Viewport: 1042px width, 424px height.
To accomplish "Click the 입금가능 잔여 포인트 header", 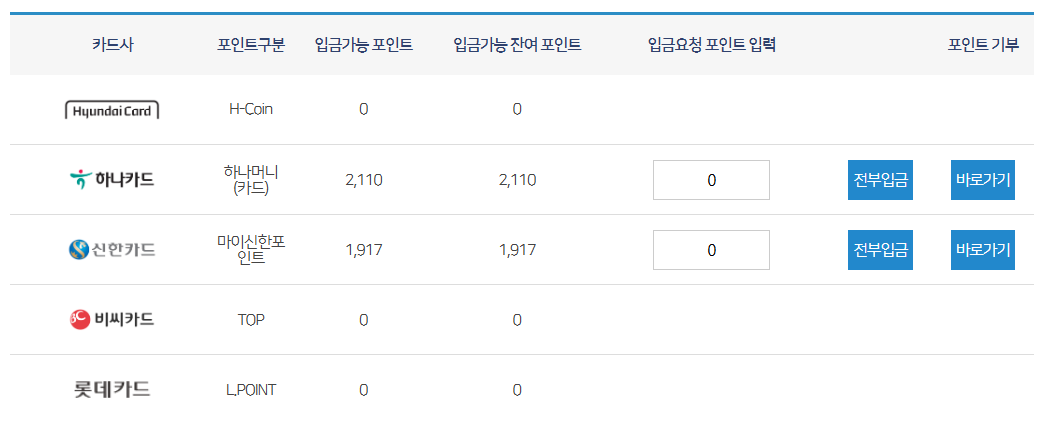I will pos(517,45).
